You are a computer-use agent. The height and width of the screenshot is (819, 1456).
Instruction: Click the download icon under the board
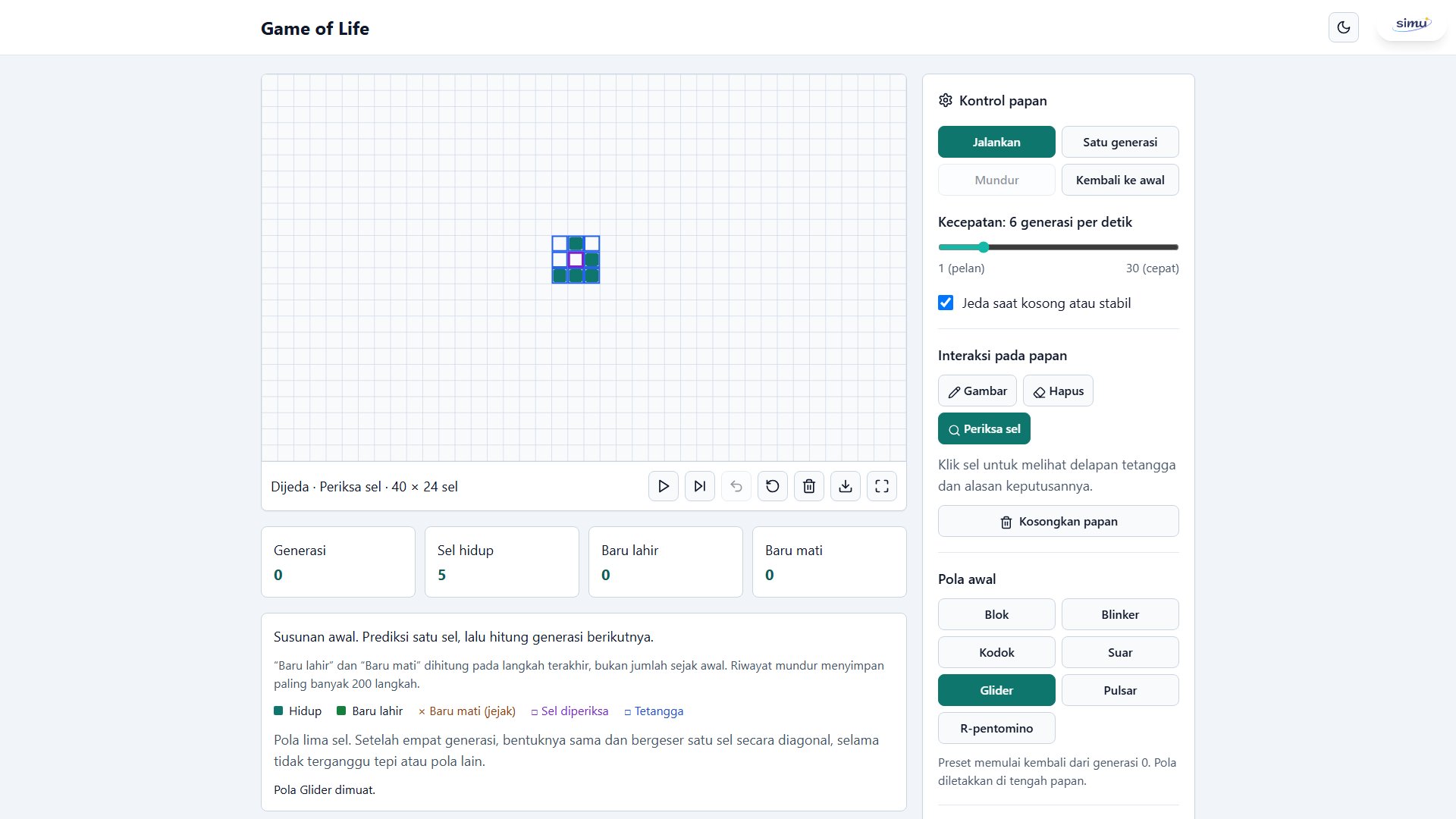pyautogui.click(x=846, y=486)
